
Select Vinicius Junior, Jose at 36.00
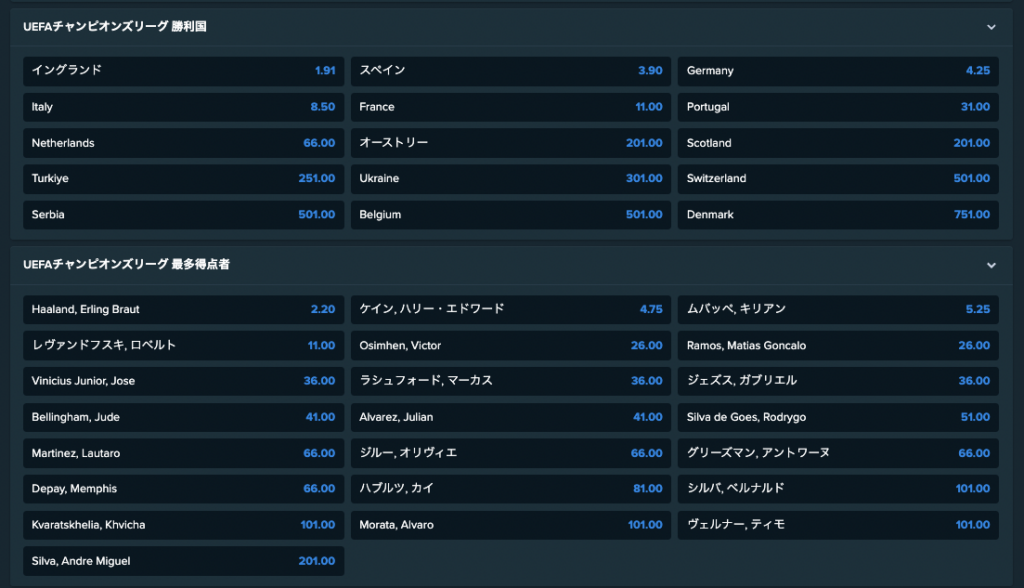tap(184, 381)
